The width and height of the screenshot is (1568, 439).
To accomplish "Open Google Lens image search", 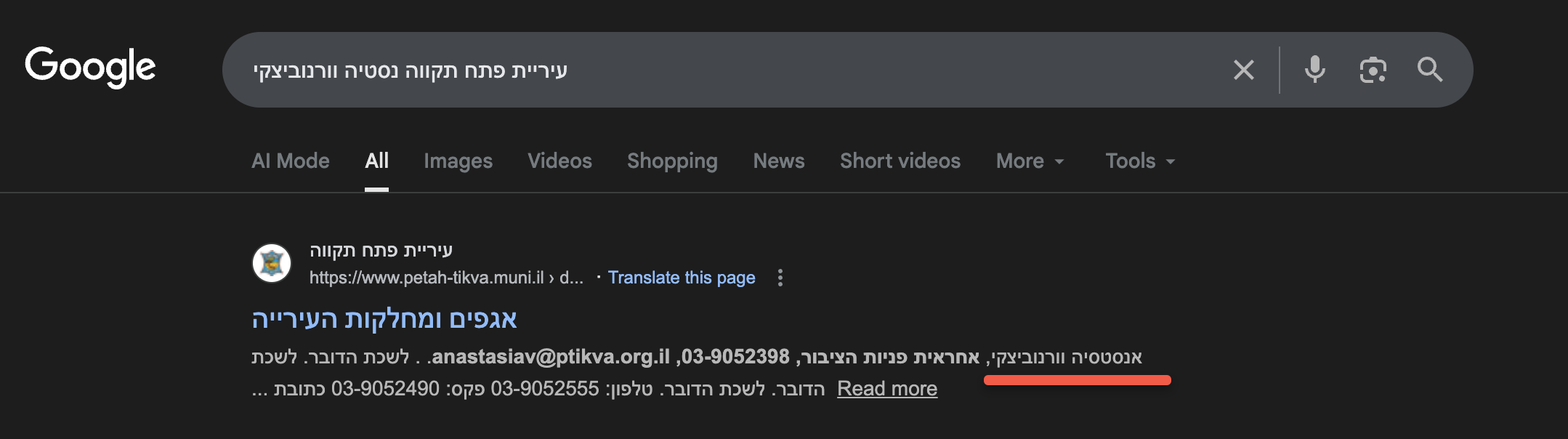I will pos(1373,70).
